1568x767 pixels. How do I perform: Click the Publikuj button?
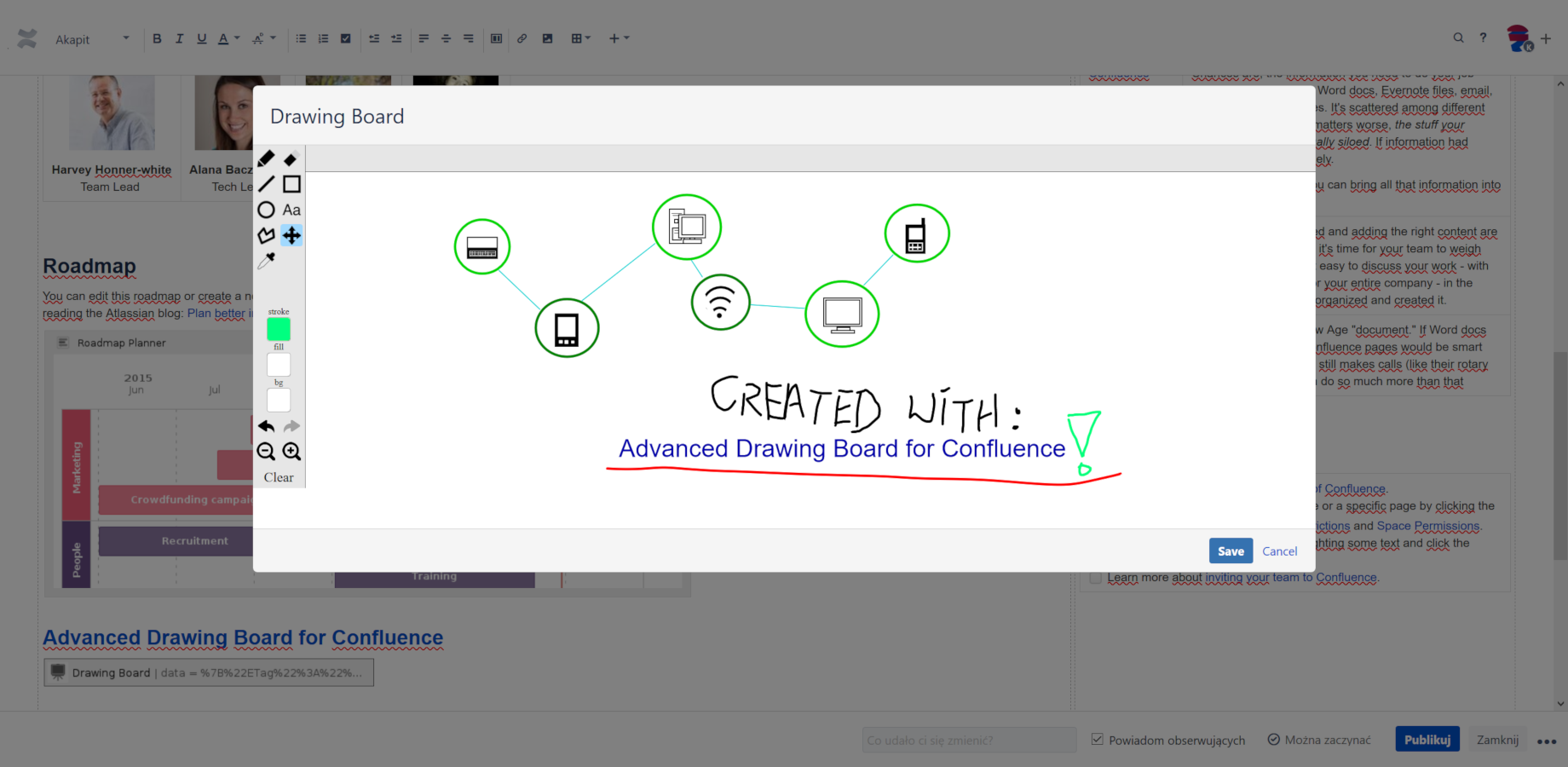[x=1427, y=740]
